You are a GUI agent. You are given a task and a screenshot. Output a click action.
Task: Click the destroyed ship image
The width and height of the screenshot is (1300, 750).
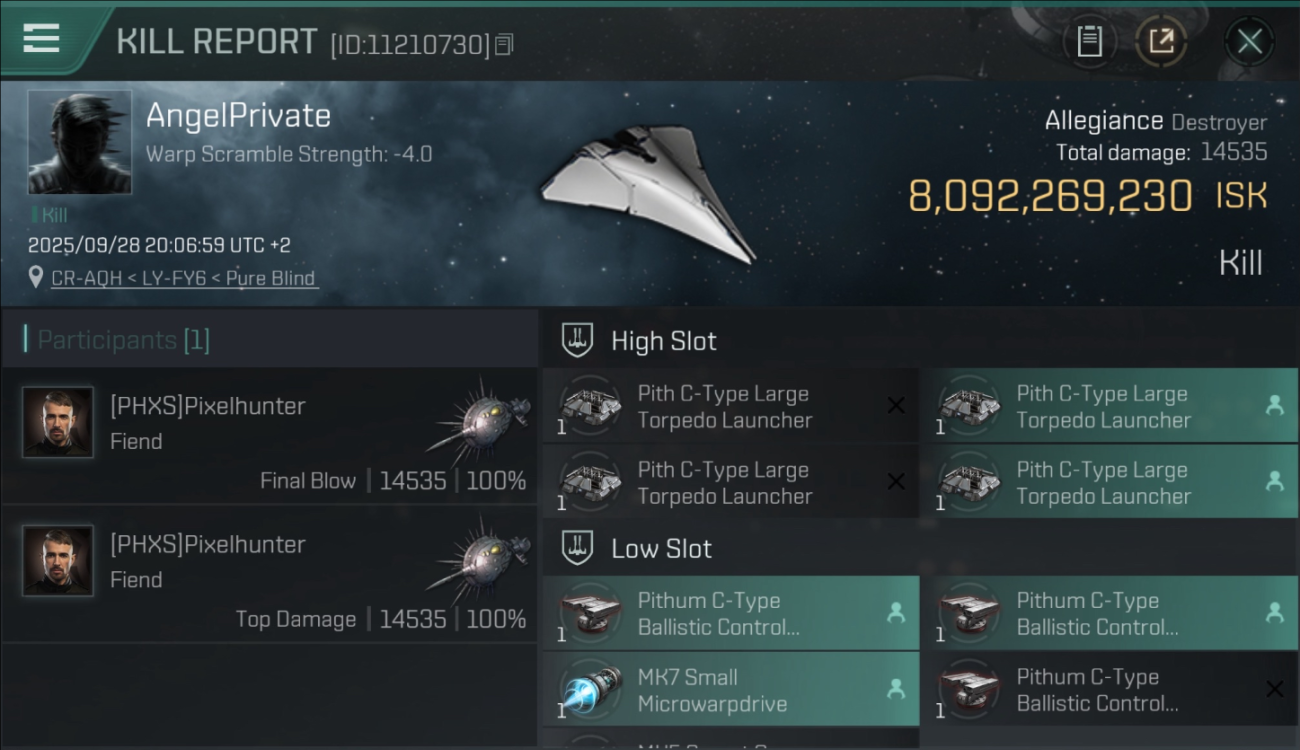(x=648, y=193)
